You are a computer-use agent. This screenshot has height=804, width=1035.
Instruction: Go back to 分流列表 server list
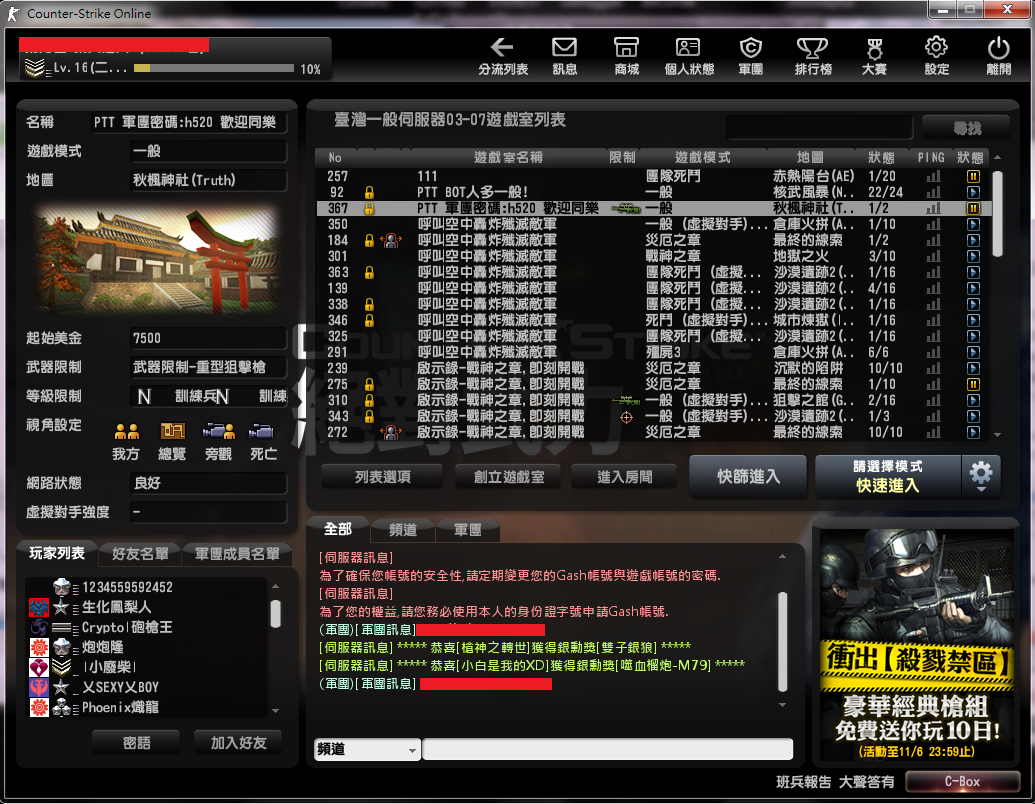502,55
